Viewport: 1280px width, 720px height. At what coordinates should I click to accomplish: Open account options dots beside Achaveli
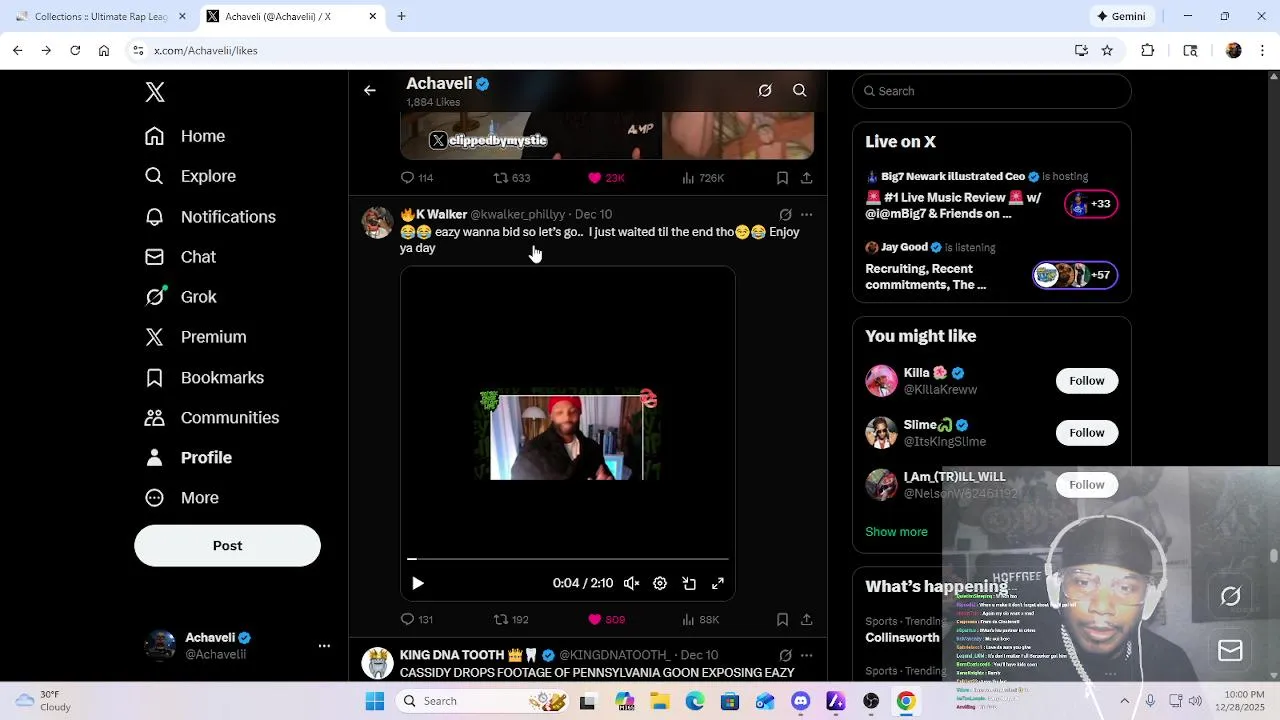click(324, 646)
